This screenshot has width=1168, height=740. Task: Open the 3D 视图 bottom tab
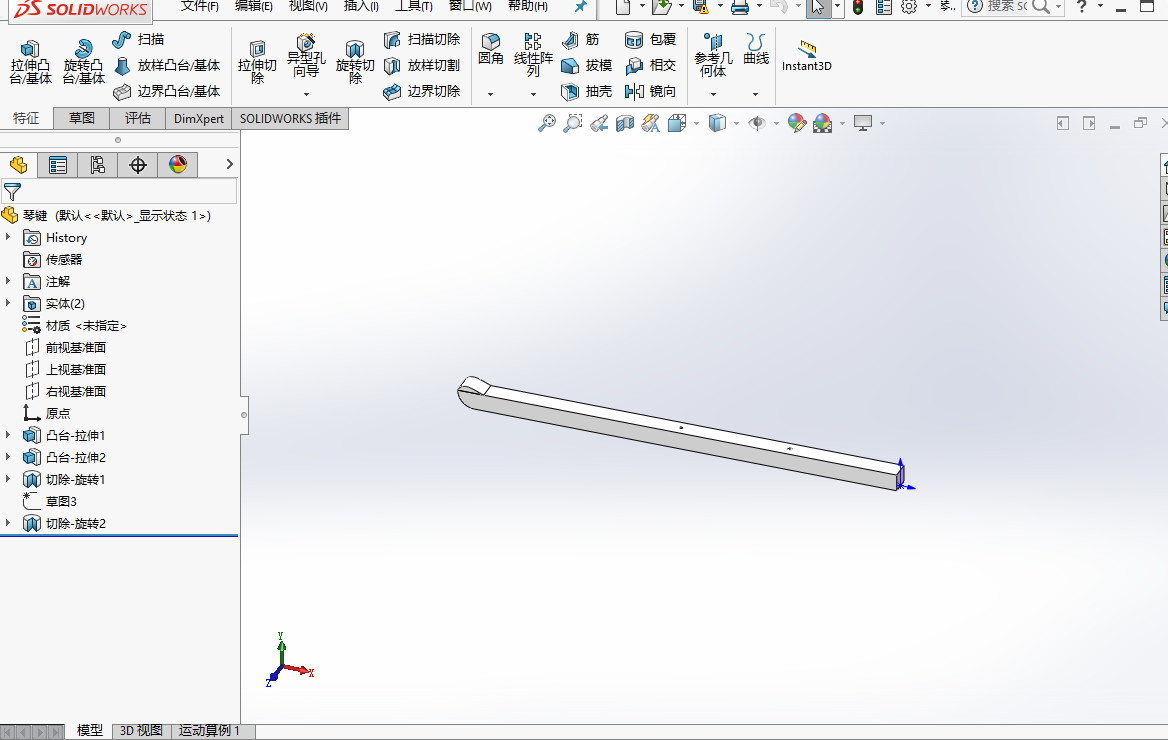[x=142, y=730]
